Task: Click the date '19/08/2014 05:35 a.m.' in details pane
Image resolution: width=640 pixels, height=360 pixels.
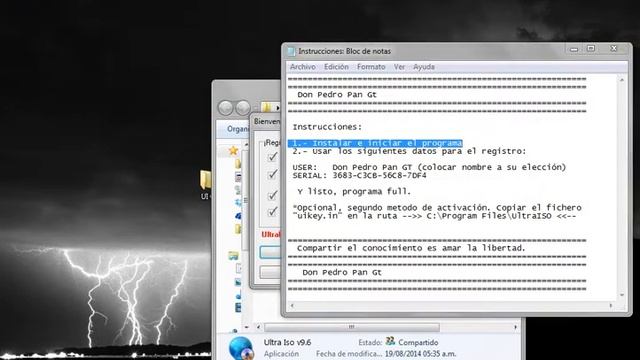Action: point(420,354)
